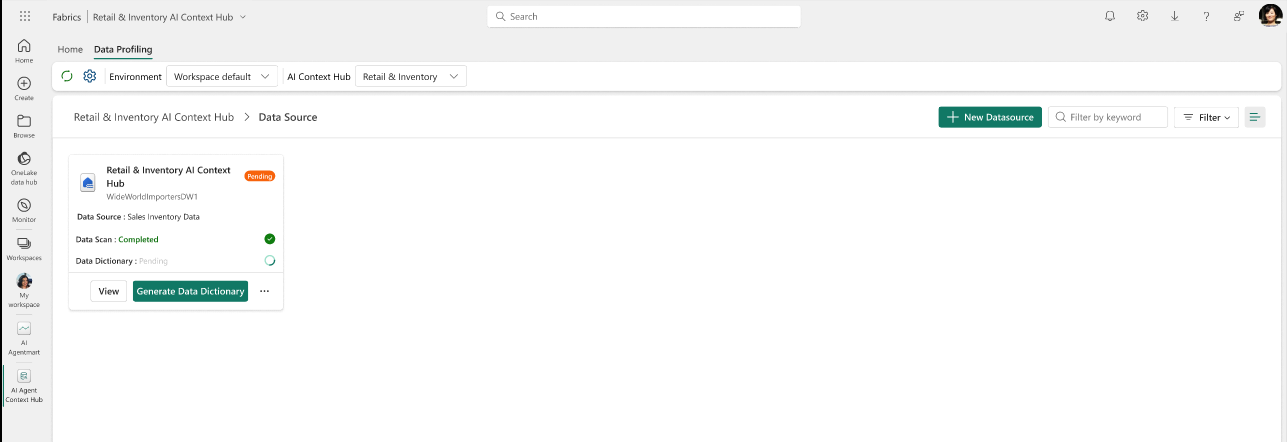Click the Data Source breadcrumb
The height and width of the screenshot is (442, 1287).
coord(288,117)
